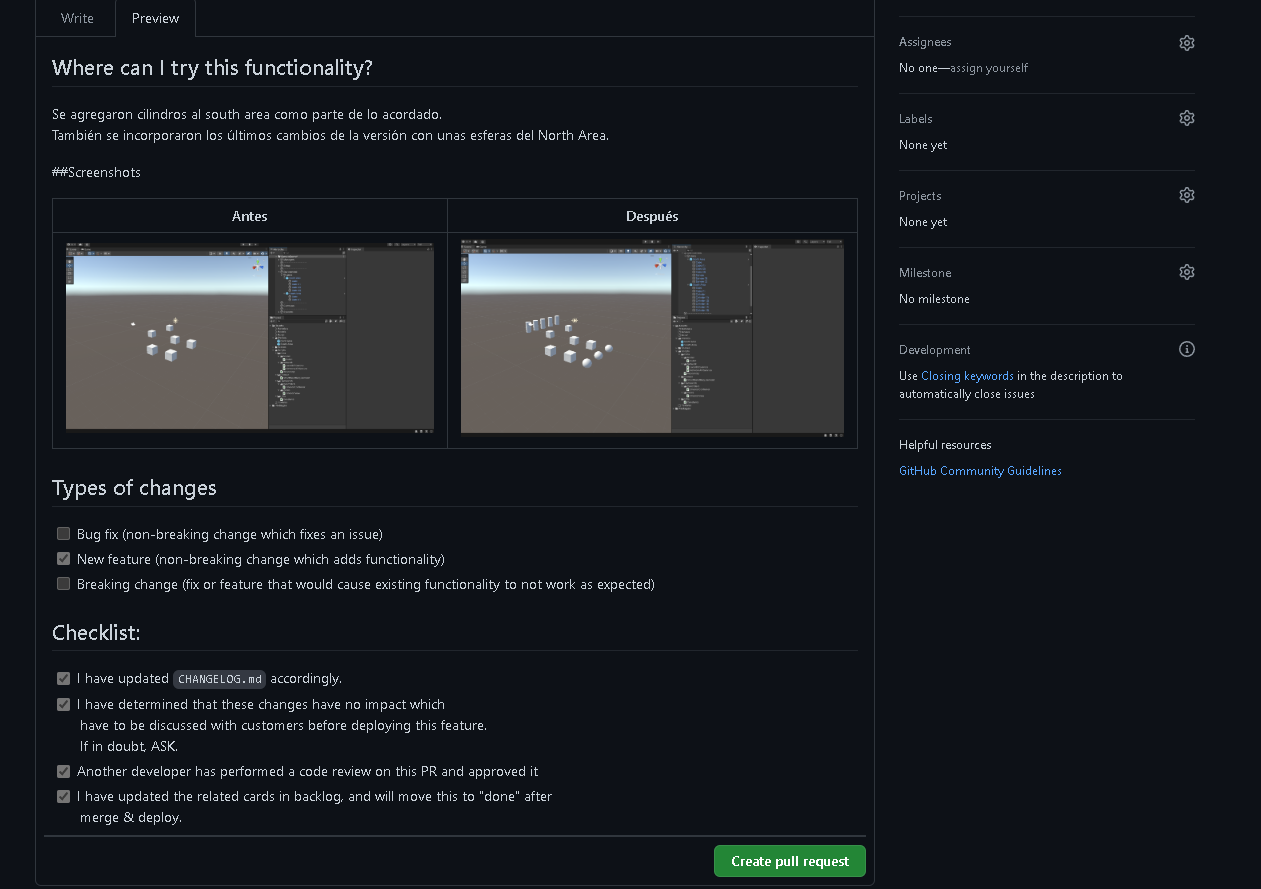This screenshot has width=1261, height=889.
Task: Open the Antes screenshot image
Action: 250,336
